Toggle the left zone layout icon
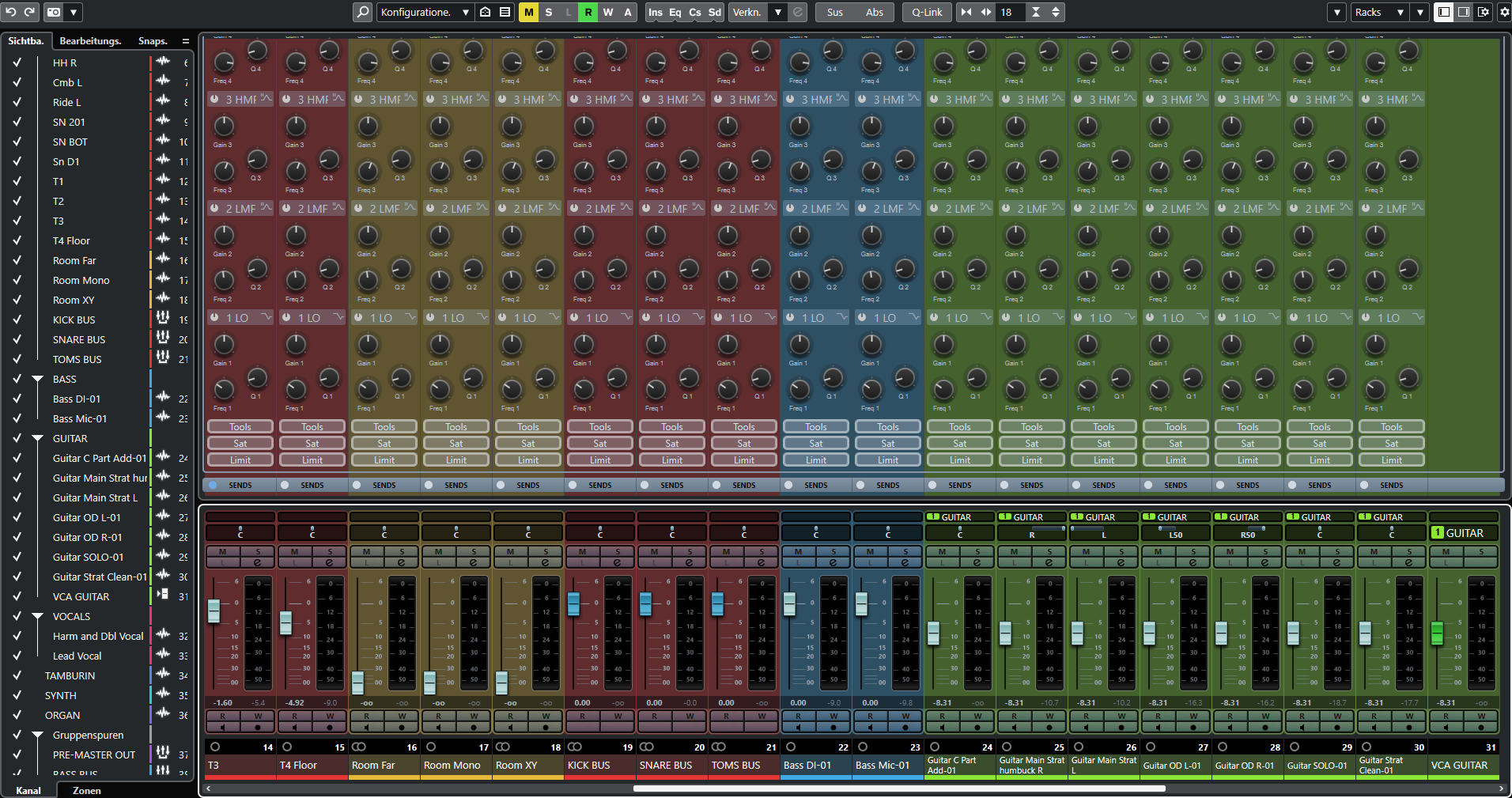This screenshot has width=1512, height=798. [1443, 12]
